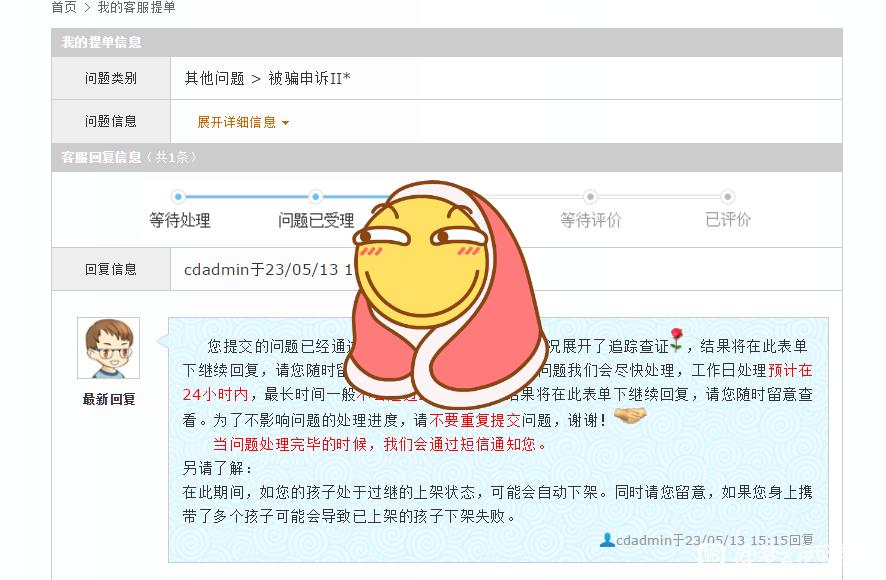
Task: Click the 等待评价 progress step dot
Action: tap(590, 197)
